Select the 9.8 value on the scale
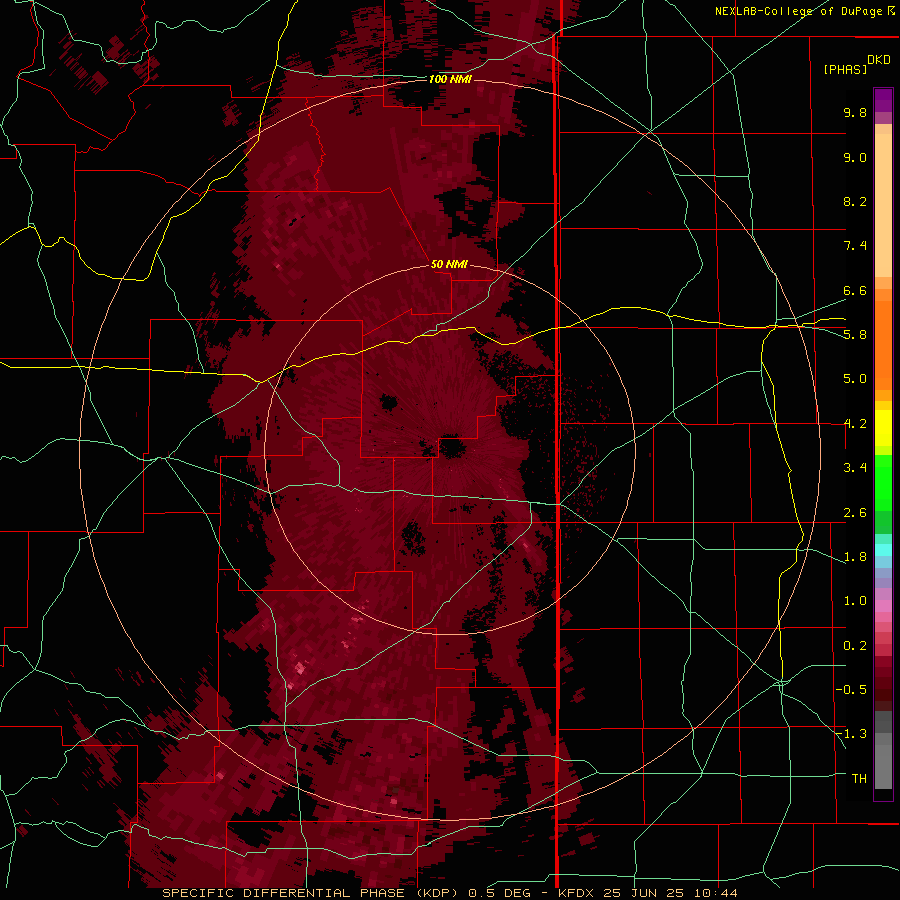The height and width of the screenshot is (900, 900). tap(855, 112)
